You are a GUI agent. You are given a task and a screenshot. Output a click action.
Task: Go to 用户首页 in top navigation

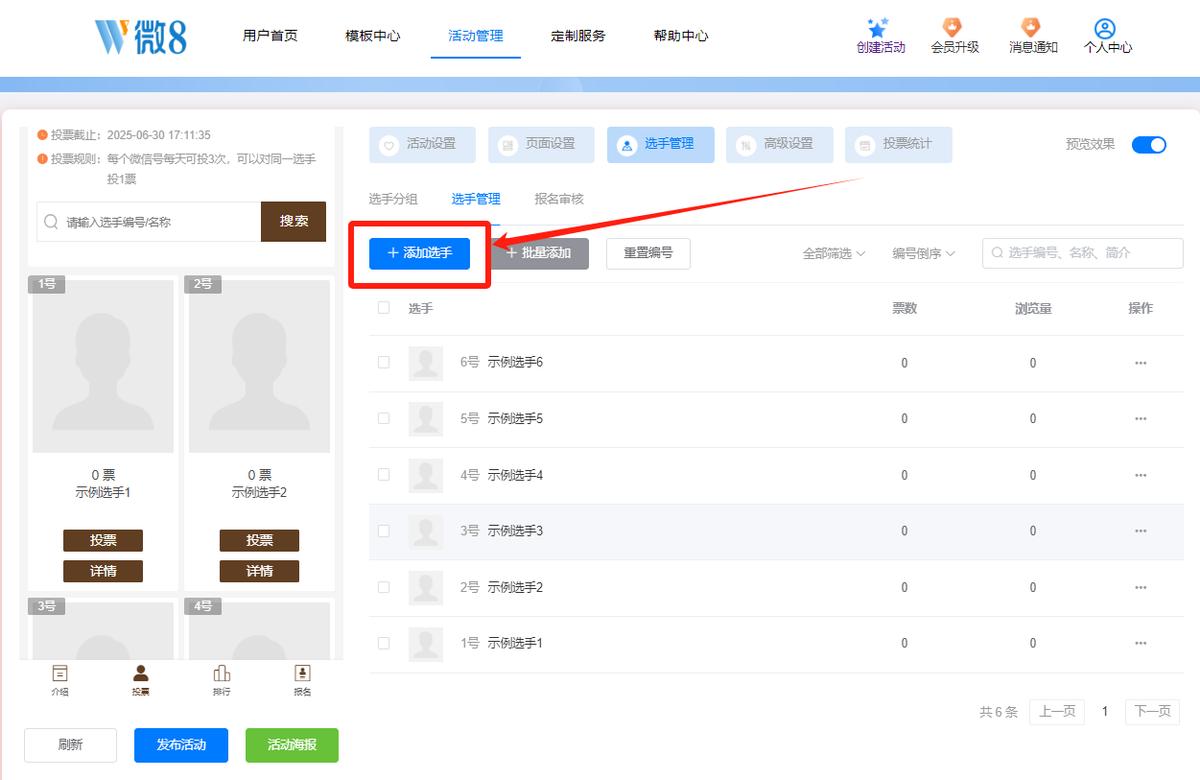tap(270, 36)
